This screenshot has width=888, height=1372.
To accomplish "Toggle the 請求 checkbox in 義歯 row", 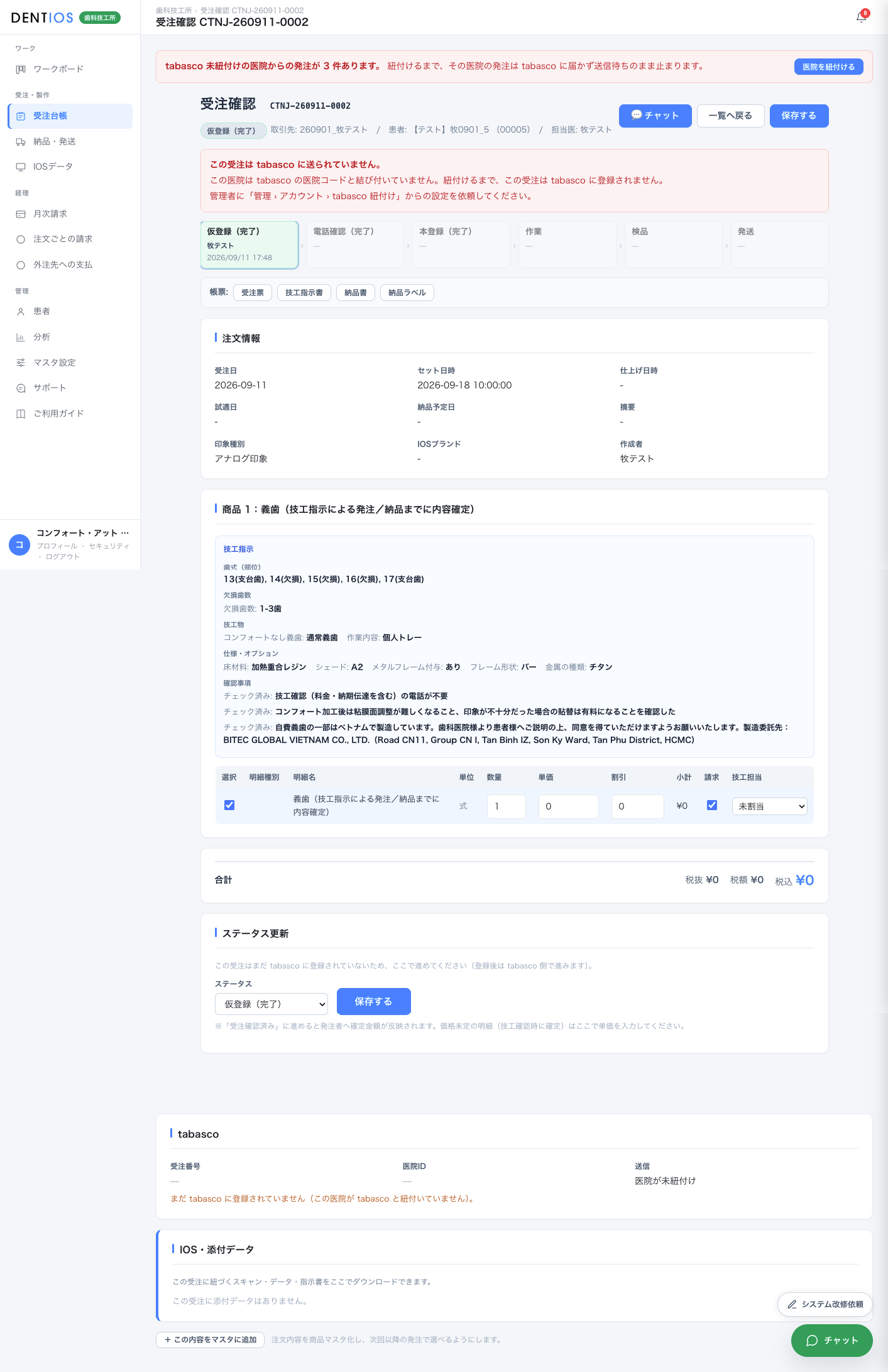I will [x=712, y=805].
